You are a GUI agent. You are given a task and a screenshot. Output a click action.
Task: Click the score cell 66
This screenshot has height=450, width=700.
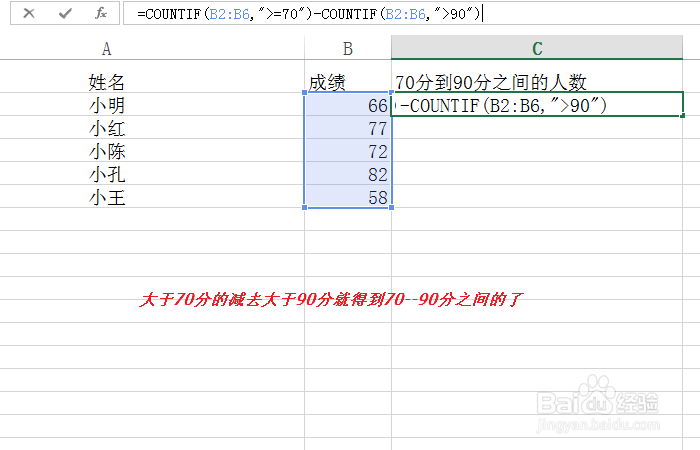(x=348, y=104)
